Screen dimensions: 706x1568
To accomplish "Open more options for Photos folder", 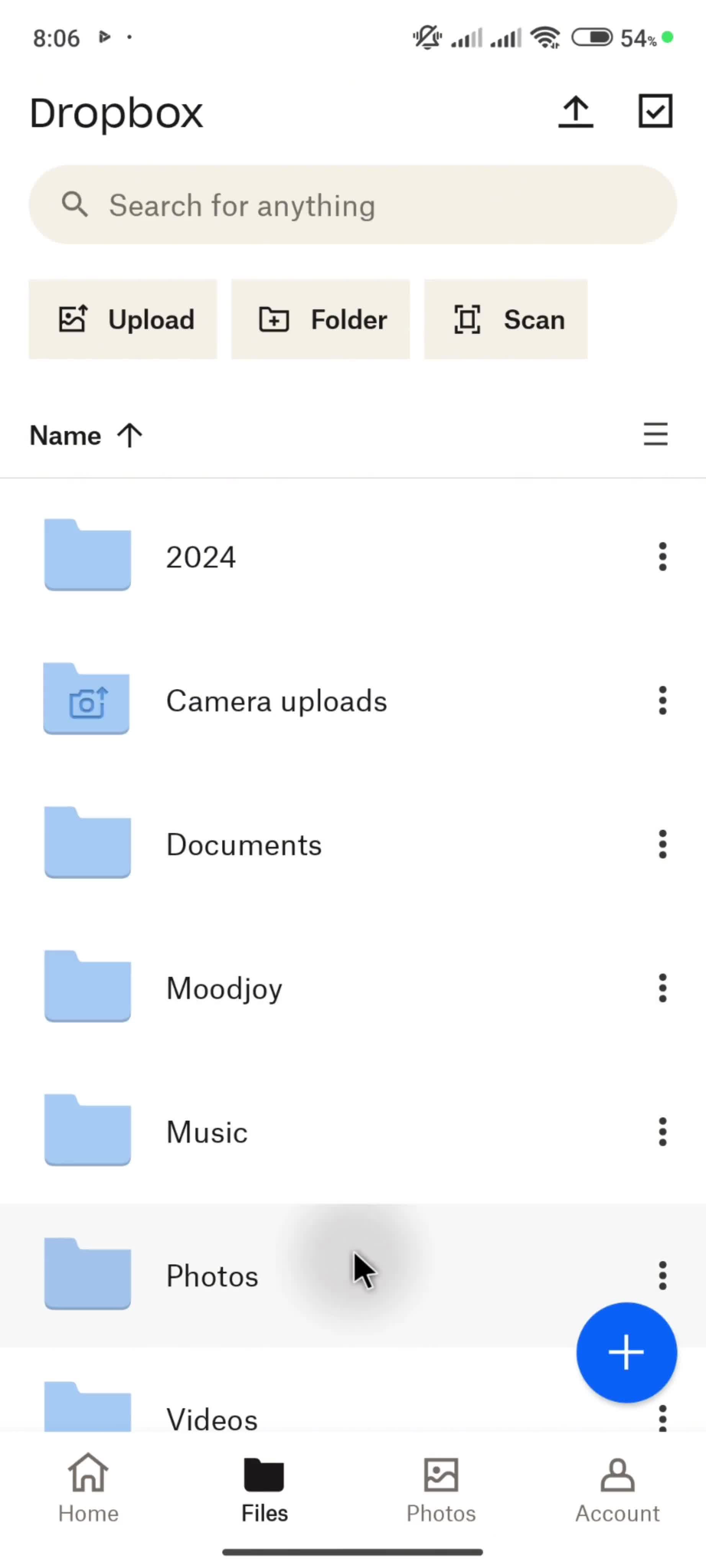I will 662,1275.
